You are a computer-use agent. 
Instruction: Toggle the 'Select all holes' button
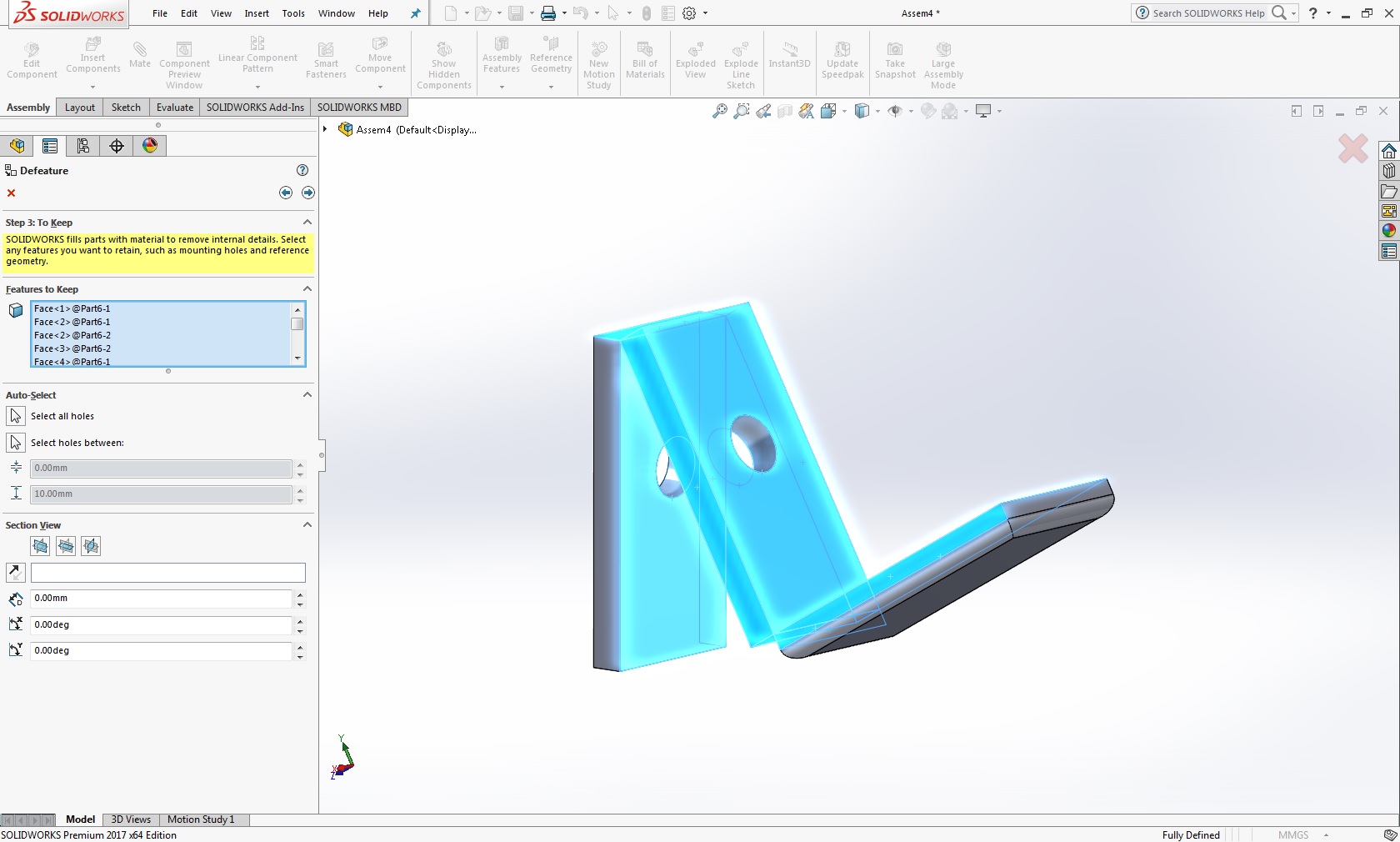(16, 416)
